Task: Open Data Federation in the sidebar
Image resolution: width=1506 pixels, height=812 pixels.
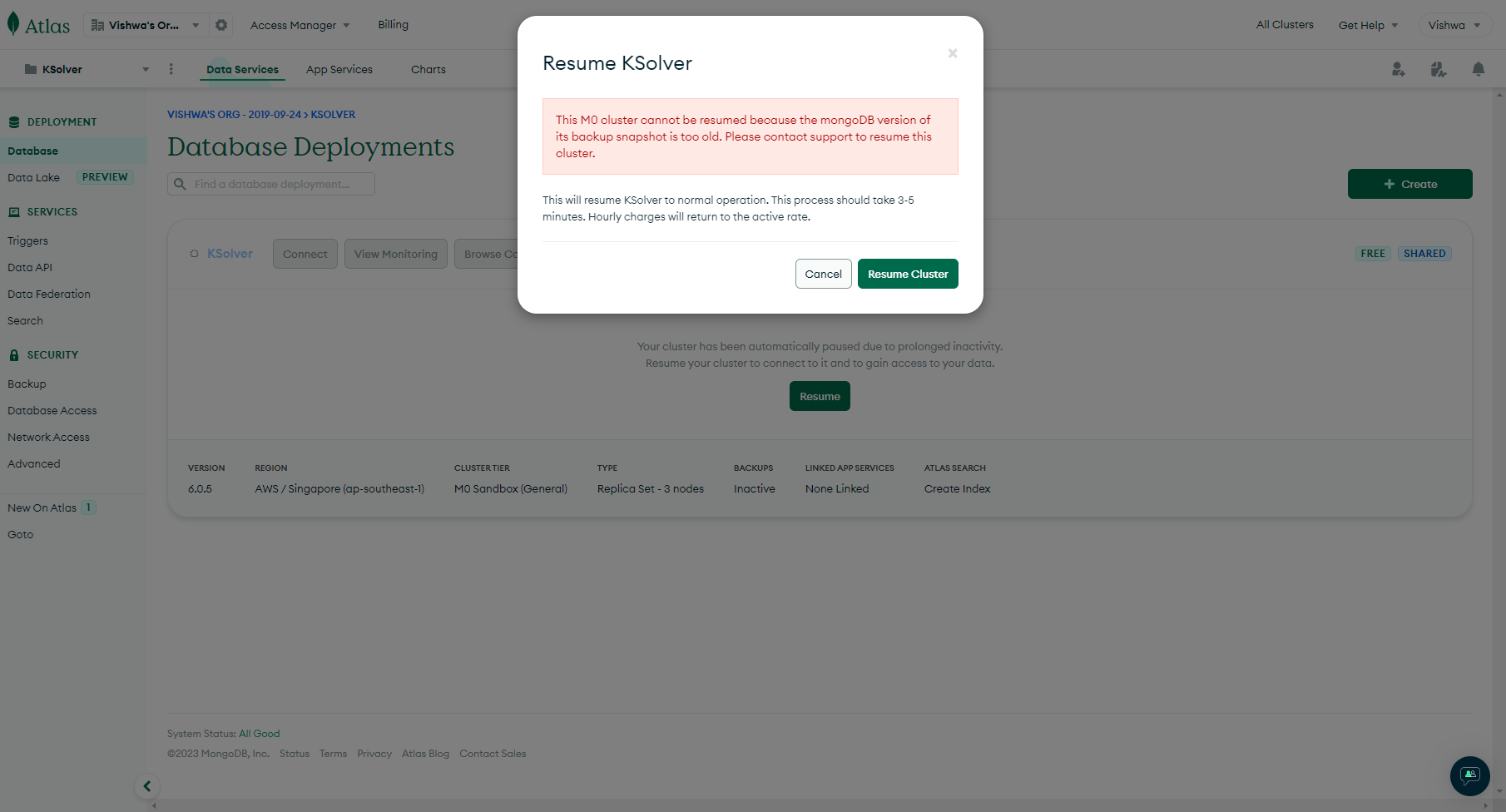Action: click(49, 294)
